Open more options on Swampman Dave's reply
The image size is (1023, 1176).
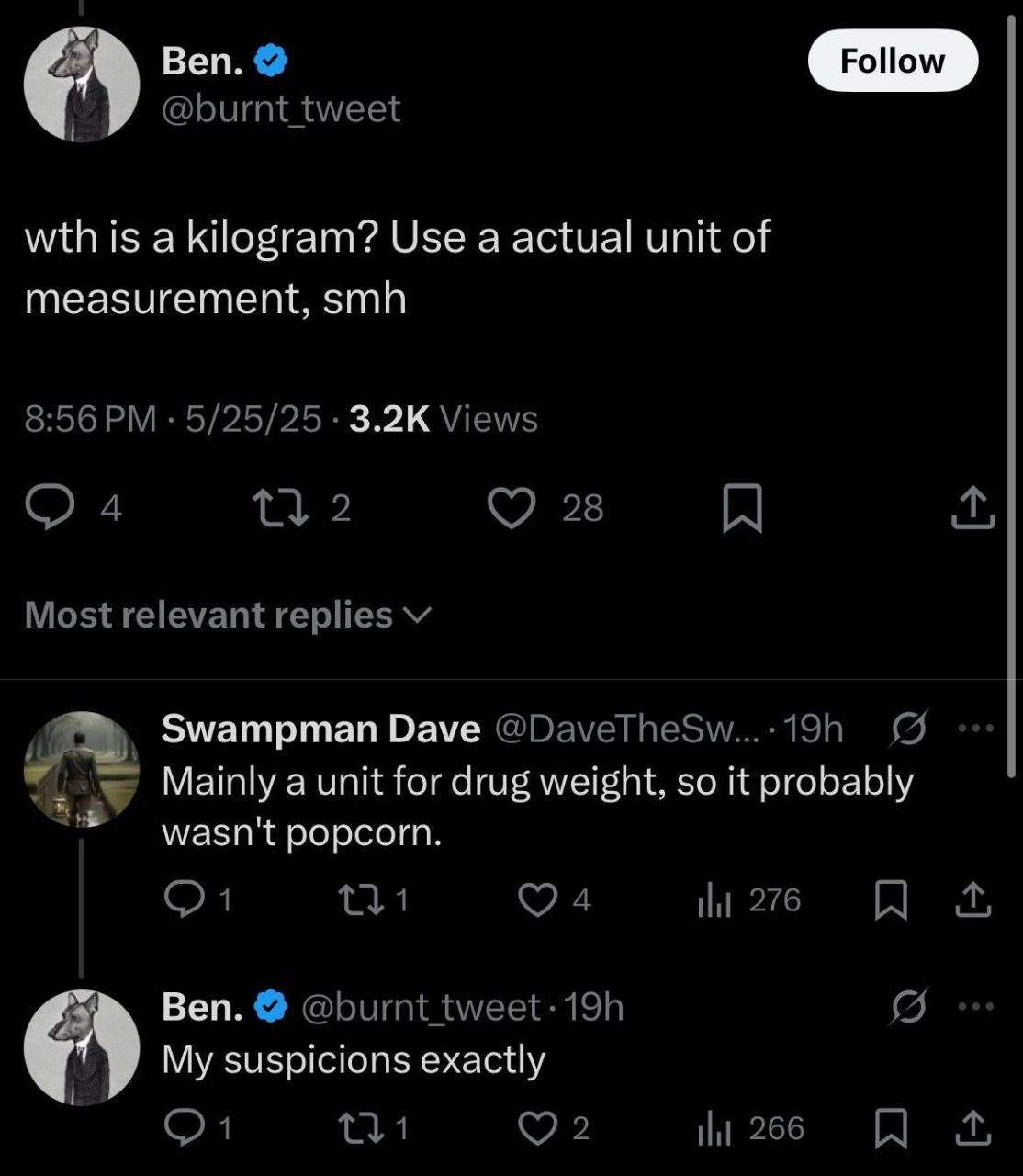point(975,729)
